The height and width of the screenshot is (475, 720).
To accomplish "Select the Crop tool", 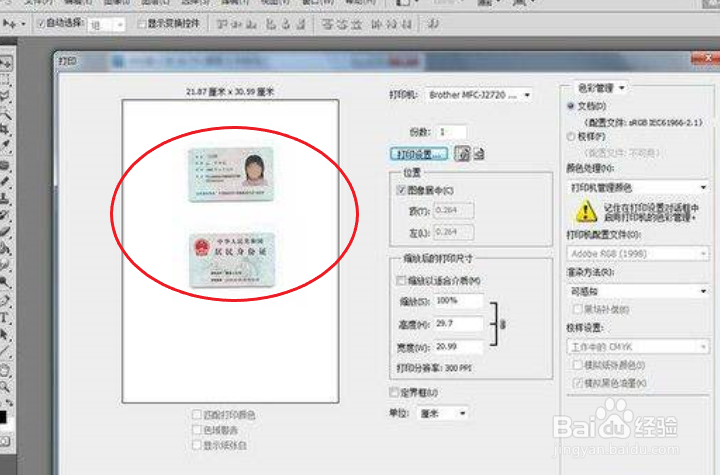I will pos(6,129).
